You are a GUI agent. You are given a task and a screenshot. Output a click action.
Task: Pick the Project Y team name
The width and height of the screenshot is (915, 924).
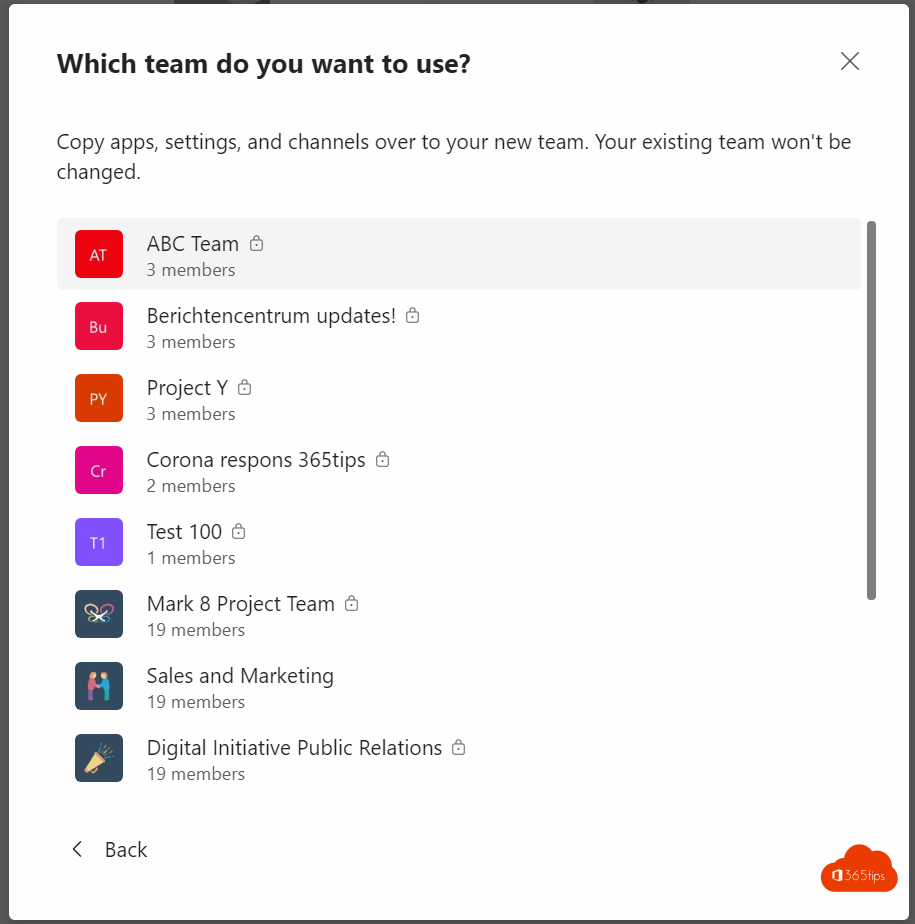187,388
